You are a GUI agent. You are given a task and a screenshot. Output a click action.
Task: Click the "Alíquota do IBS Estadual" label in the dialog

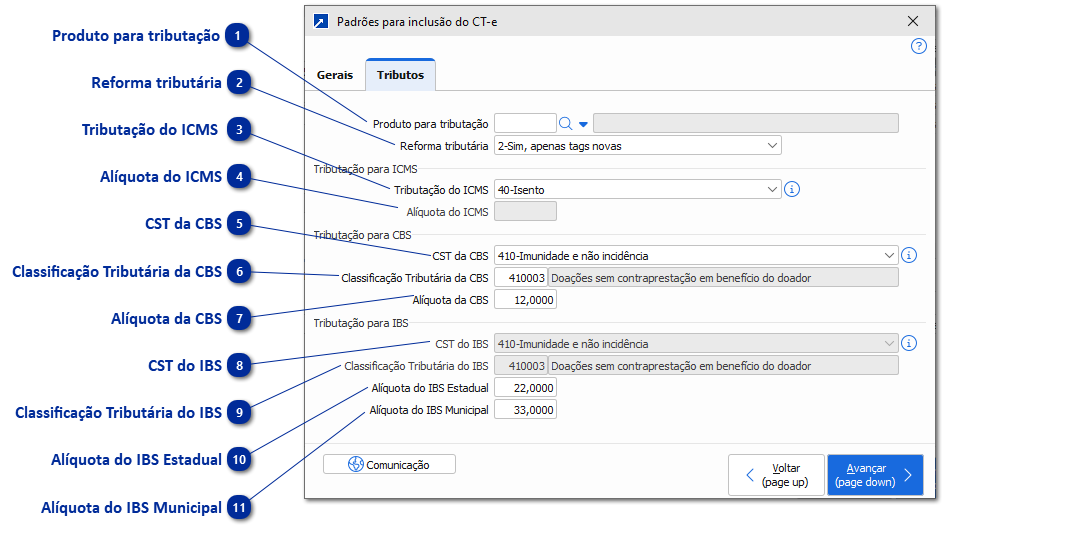[x=430, y=387]
